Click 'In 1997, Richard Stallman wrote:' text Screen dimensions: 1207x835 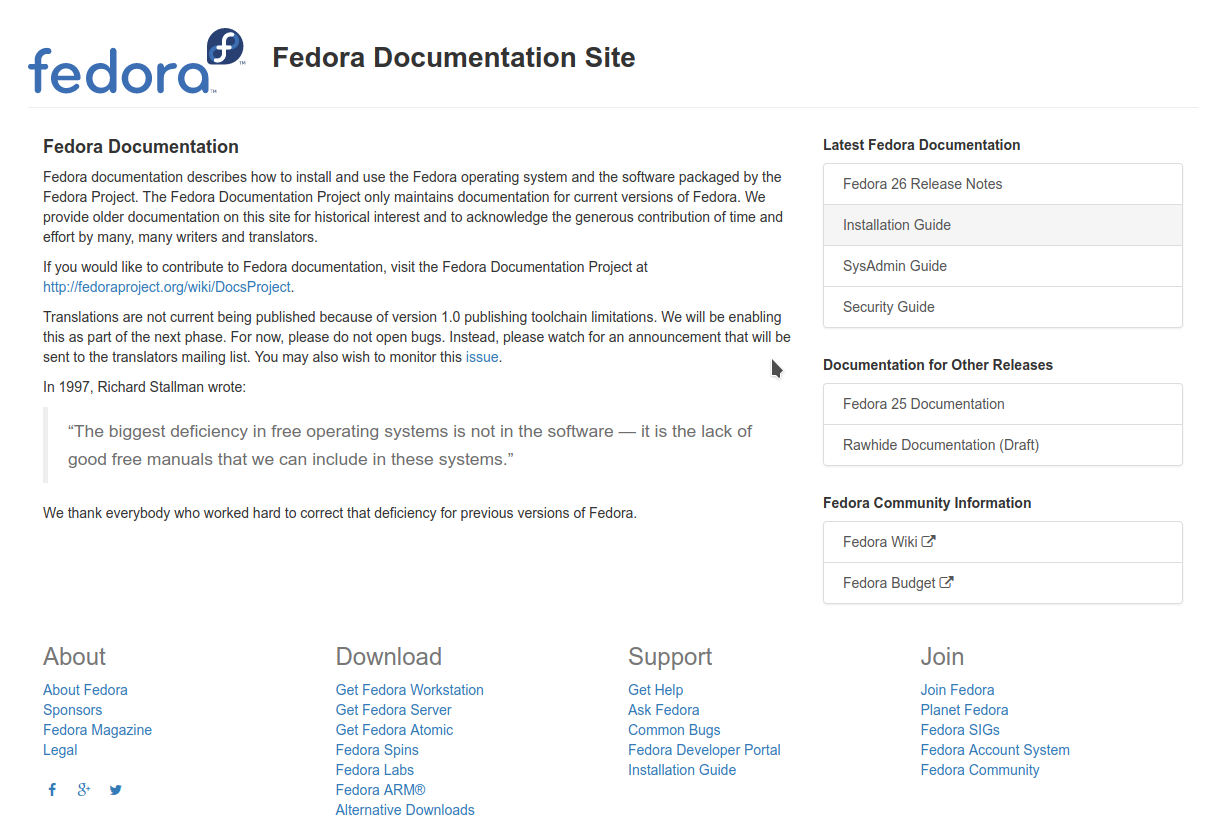coord(144,387)
